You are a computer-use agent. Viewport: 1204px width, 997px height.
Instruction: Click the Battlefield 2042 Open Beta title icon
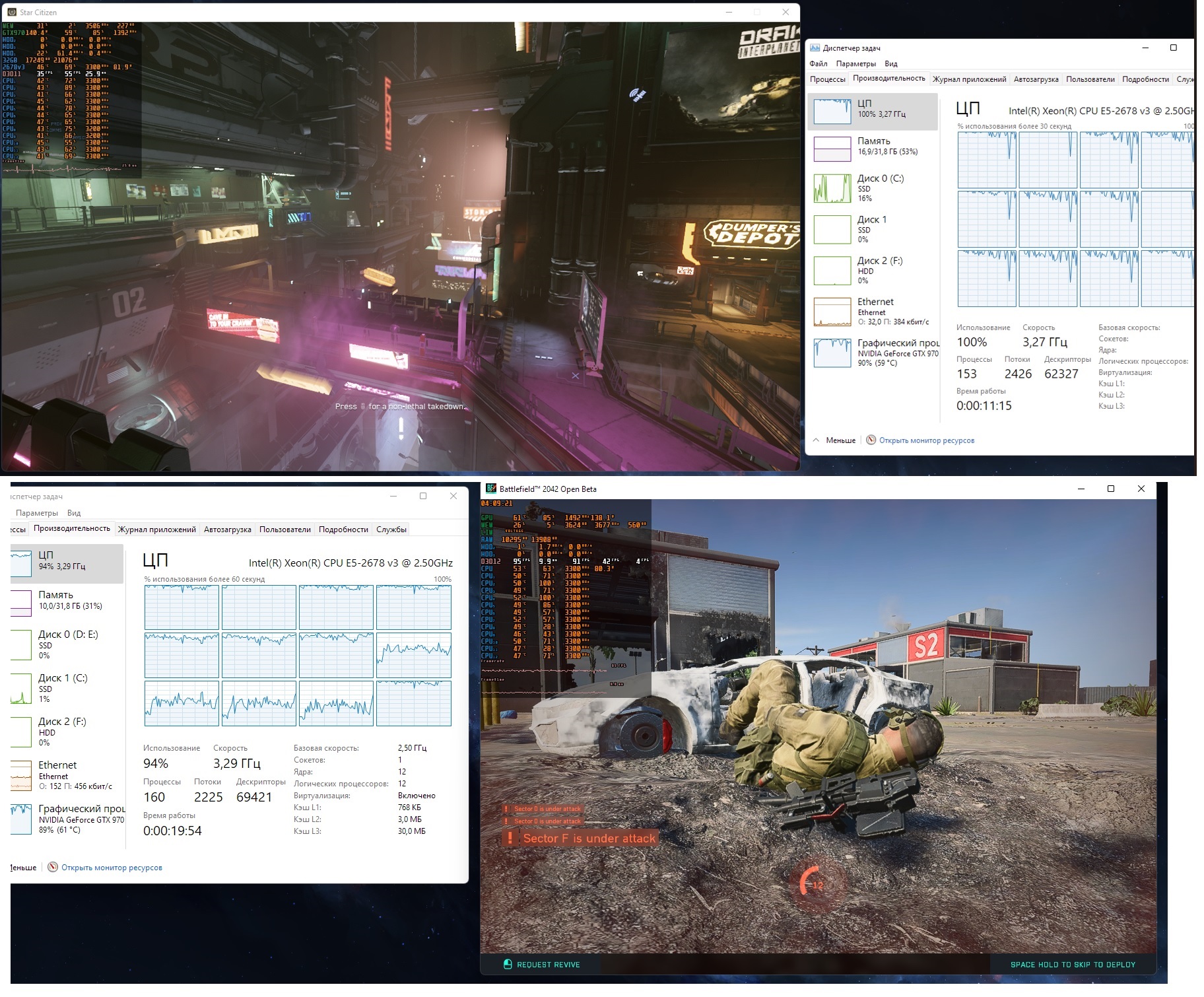click(490, 489)
